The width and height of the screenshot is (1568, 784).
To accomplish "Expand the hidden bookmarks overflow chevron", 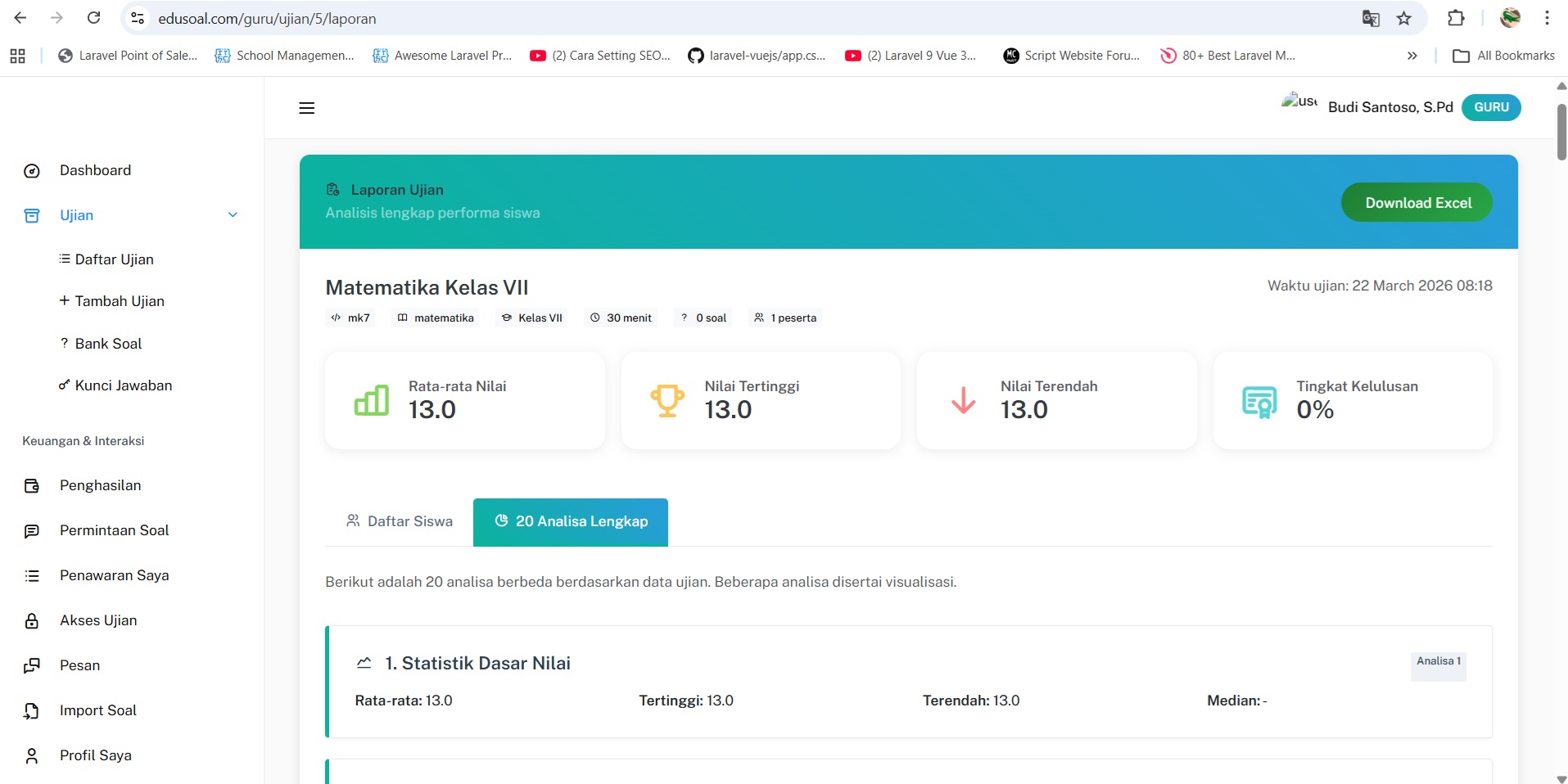I will click(x=1412, y=56).
